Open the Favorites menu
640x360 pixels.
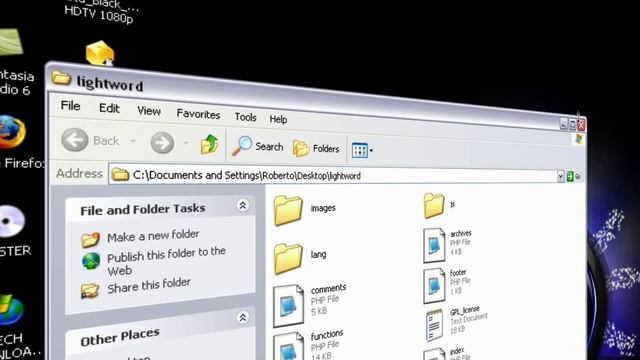[x=198, y=114]
